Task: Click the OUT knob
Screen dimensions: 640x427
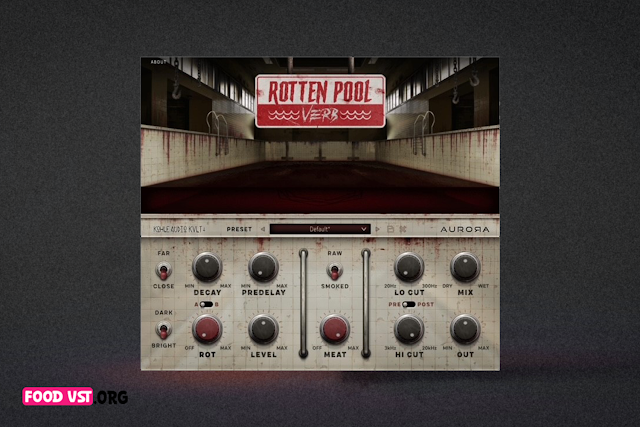Action: (x=465, y=329)
